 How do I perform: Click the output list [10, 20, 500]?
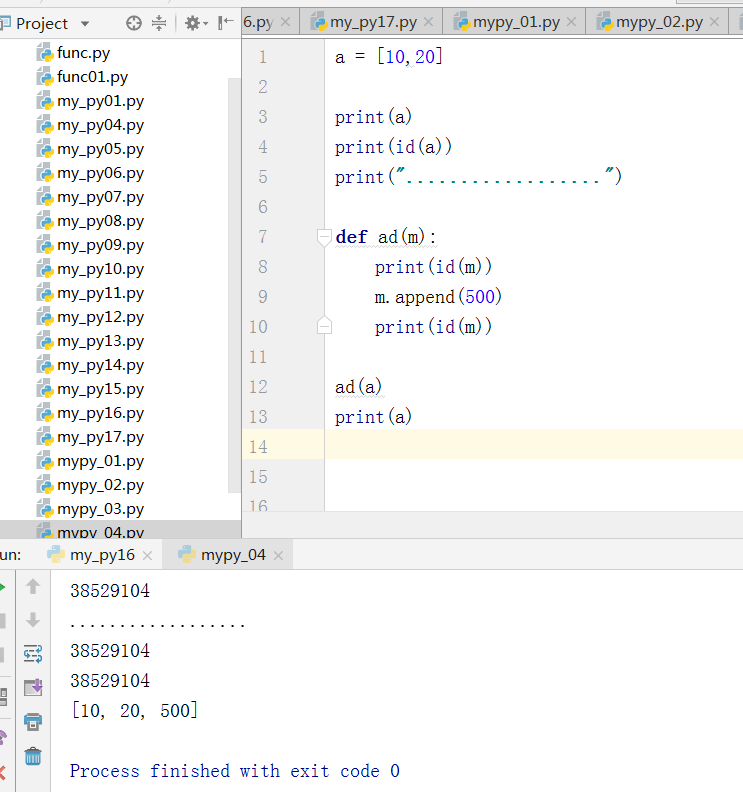coord(134,711)
